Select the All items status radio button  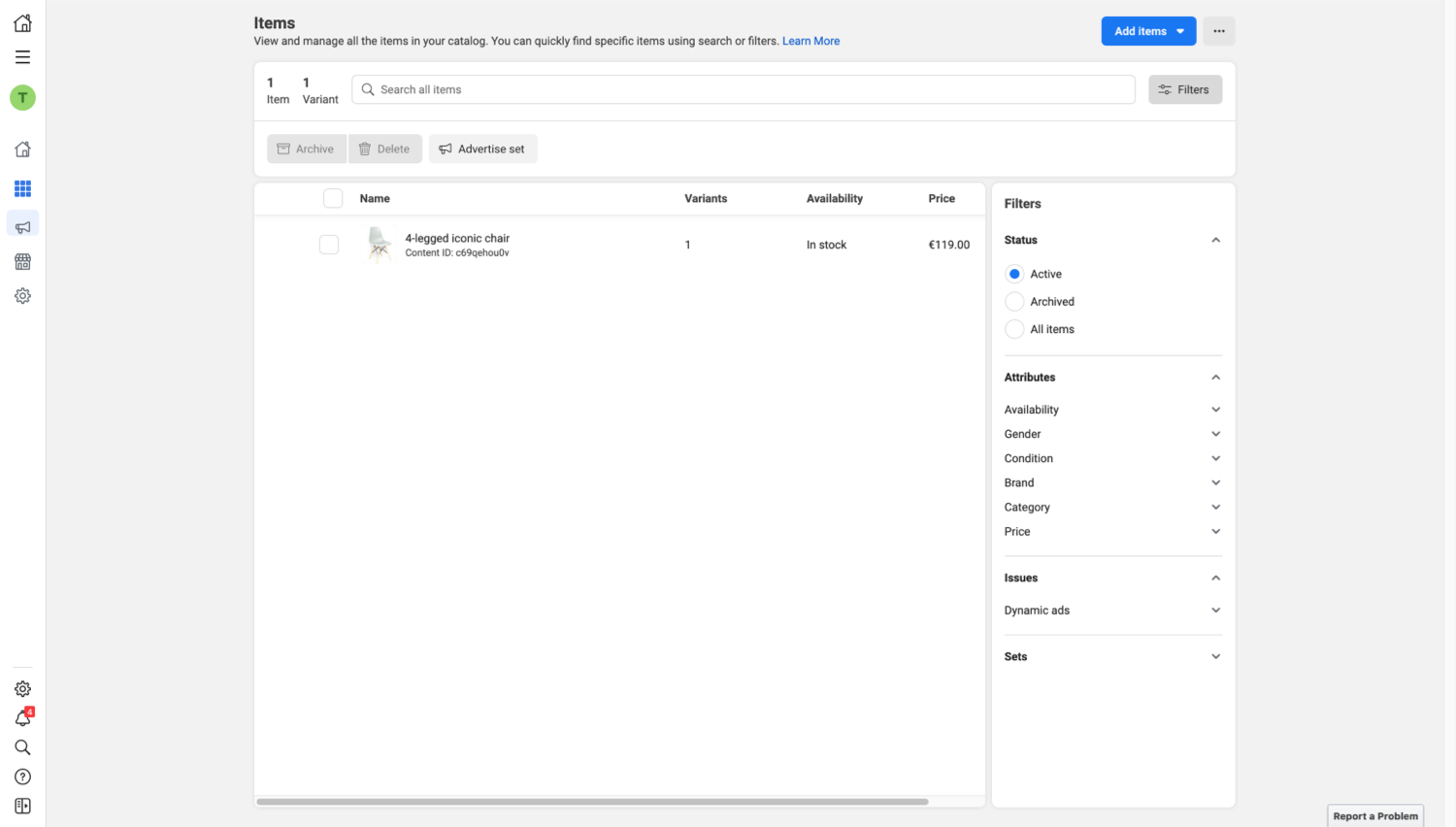(1014, 329)
